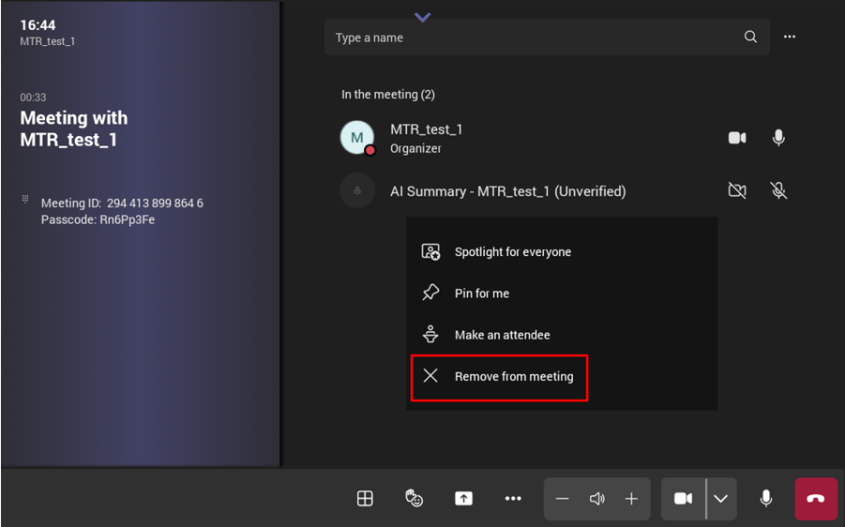Mute the microphone in the bottom toolbar
Screen dimensions: 845x527
(766, 498)
